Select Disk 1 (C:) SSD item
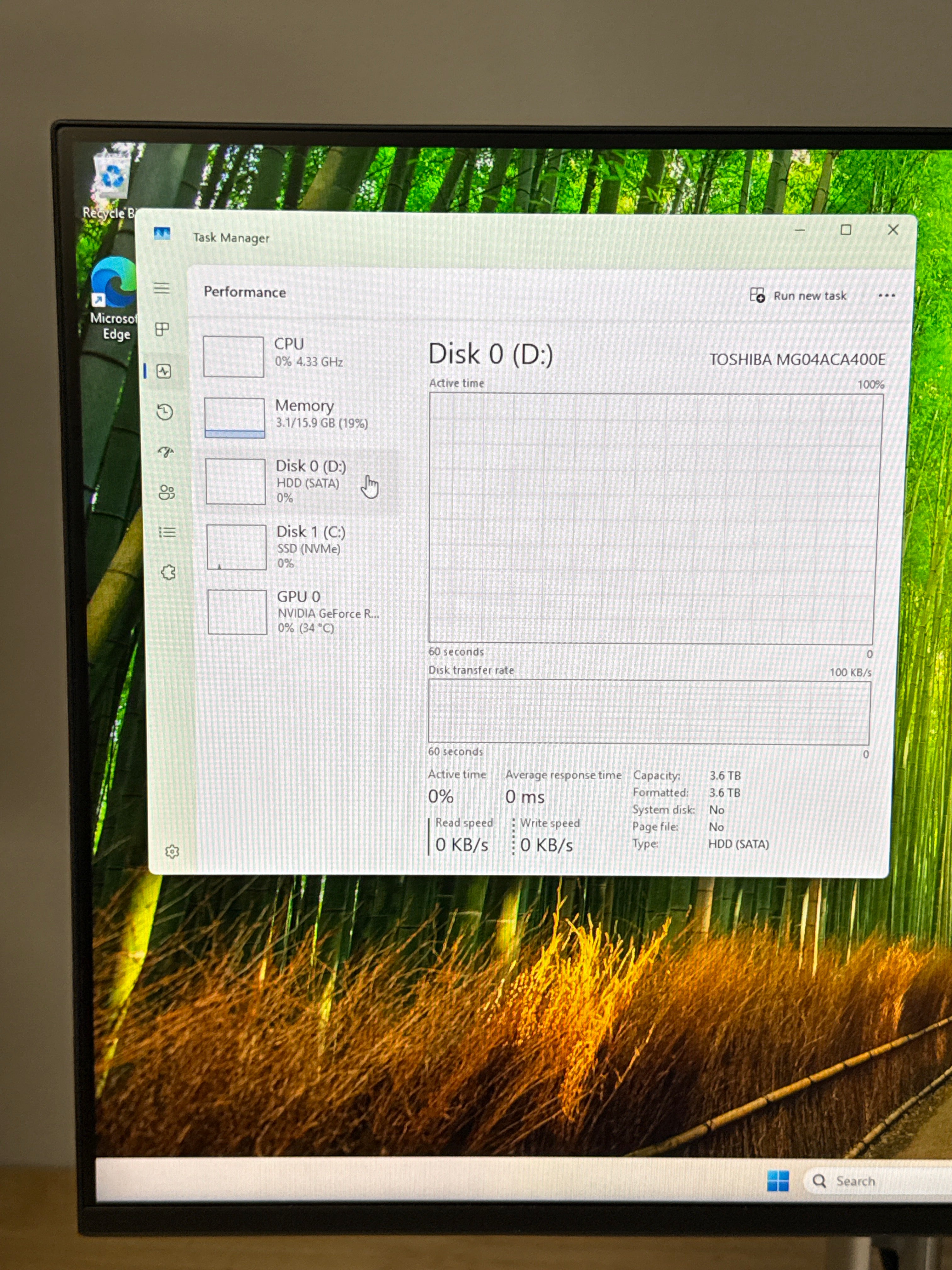Image resolution: width=952 pixels, height=1270 pixels. (x=301, y=546)
